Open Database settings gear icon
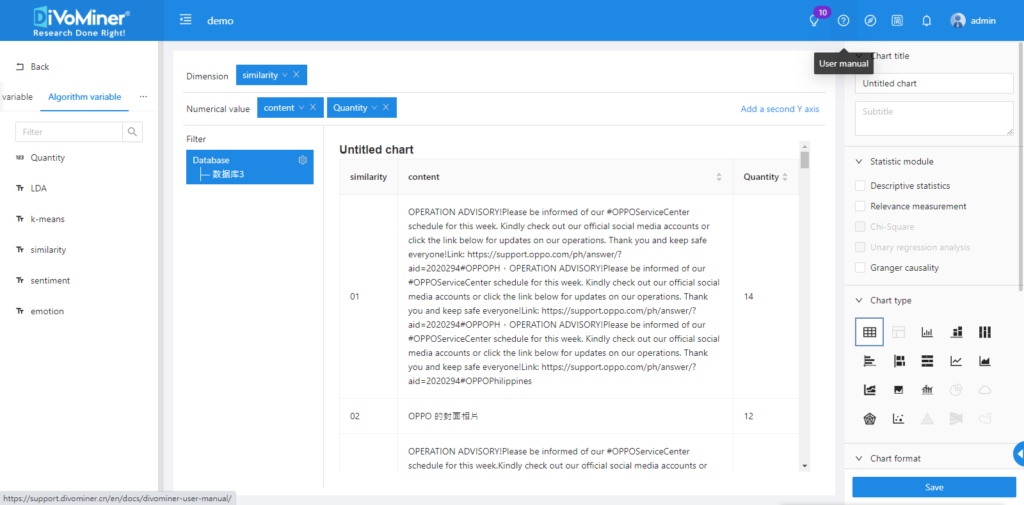This screenshot has height=505, width=1024. (x=303, y=160)
